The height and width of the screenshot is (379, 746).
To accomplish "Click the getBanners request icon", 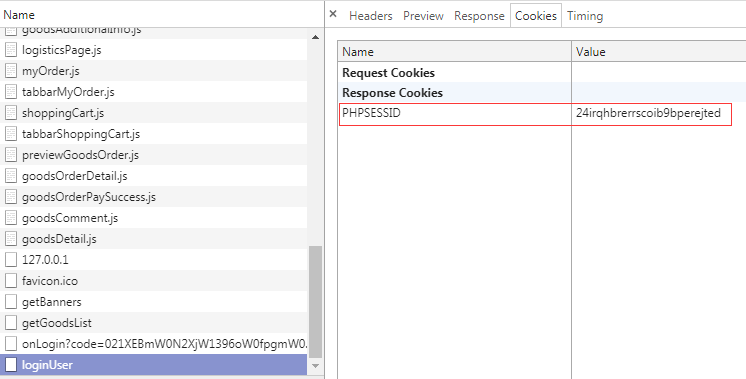I will pos(10,301).
